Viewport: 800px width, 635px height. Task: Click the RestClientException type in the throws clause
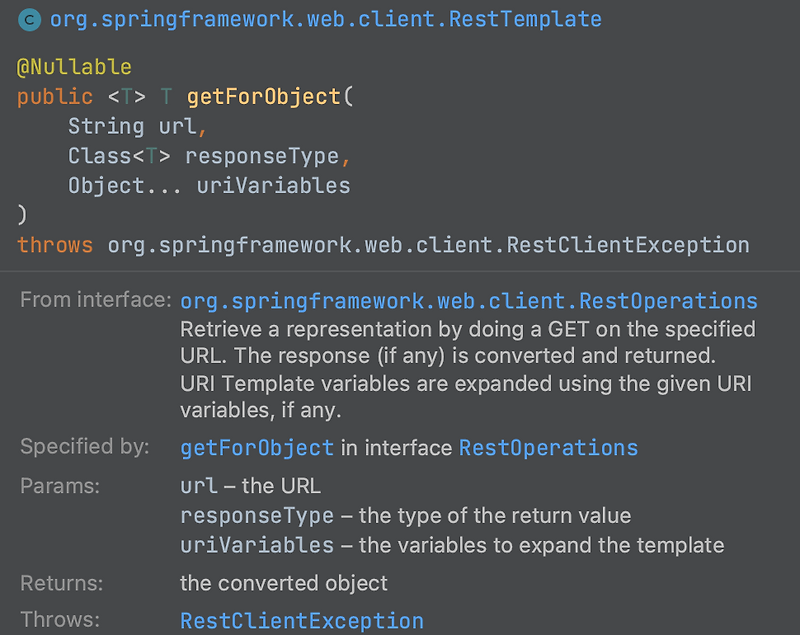429,245
